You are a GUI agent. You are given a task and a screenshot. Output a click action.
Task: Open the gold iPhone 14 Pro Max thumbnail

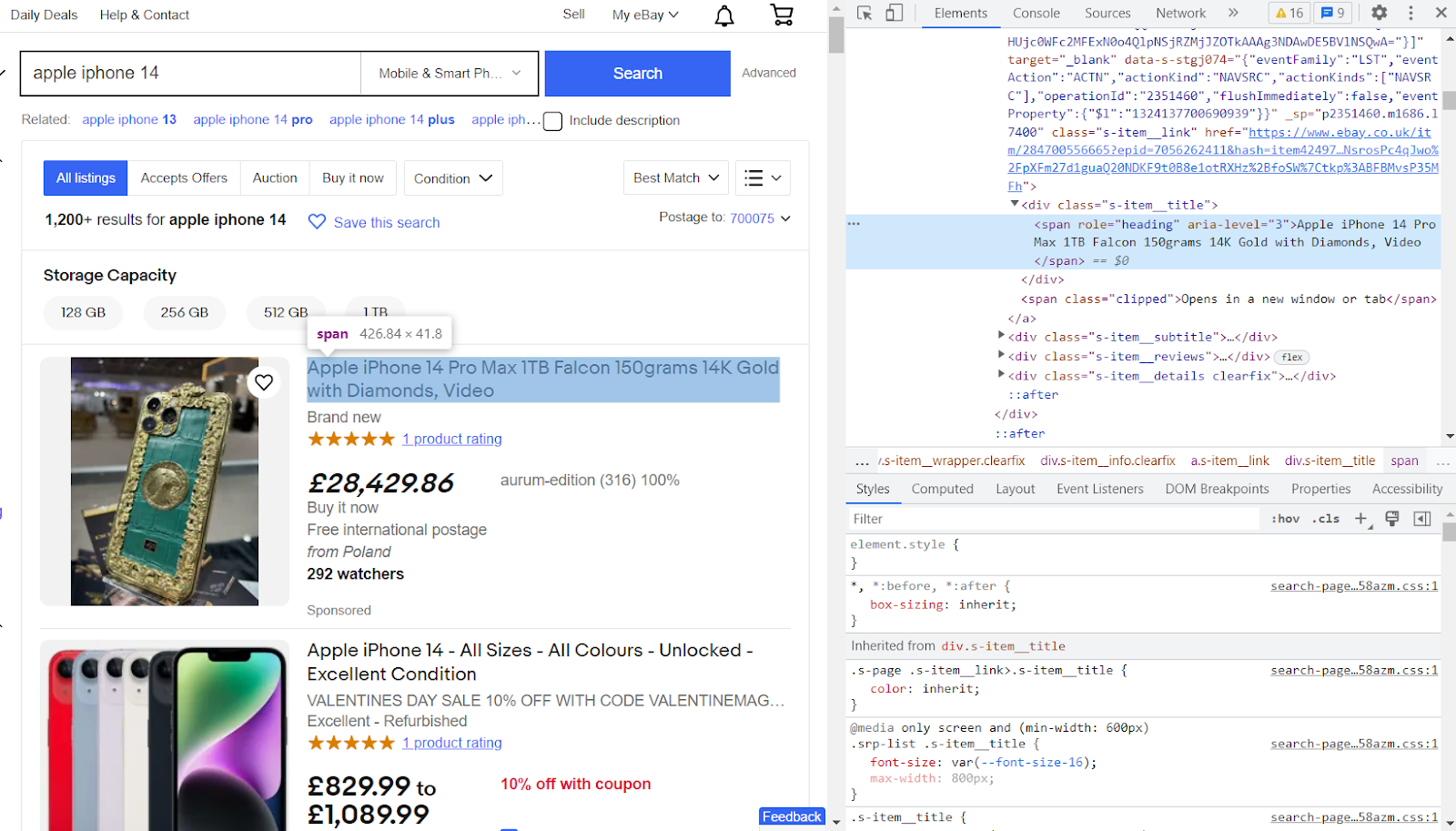tap(165, 481)
